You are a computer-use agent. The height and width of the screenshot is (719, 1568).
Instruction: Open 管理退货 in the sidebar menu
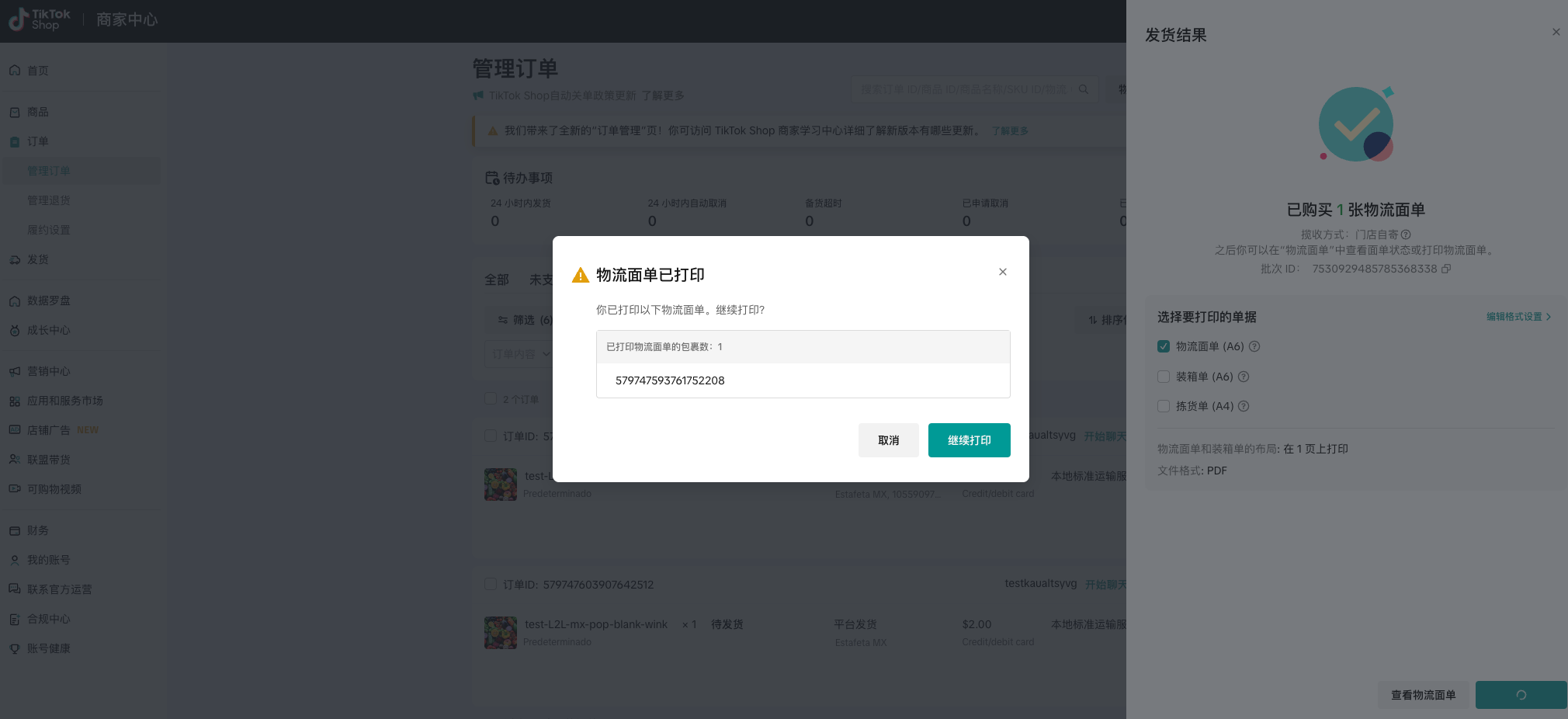point(49,200)
